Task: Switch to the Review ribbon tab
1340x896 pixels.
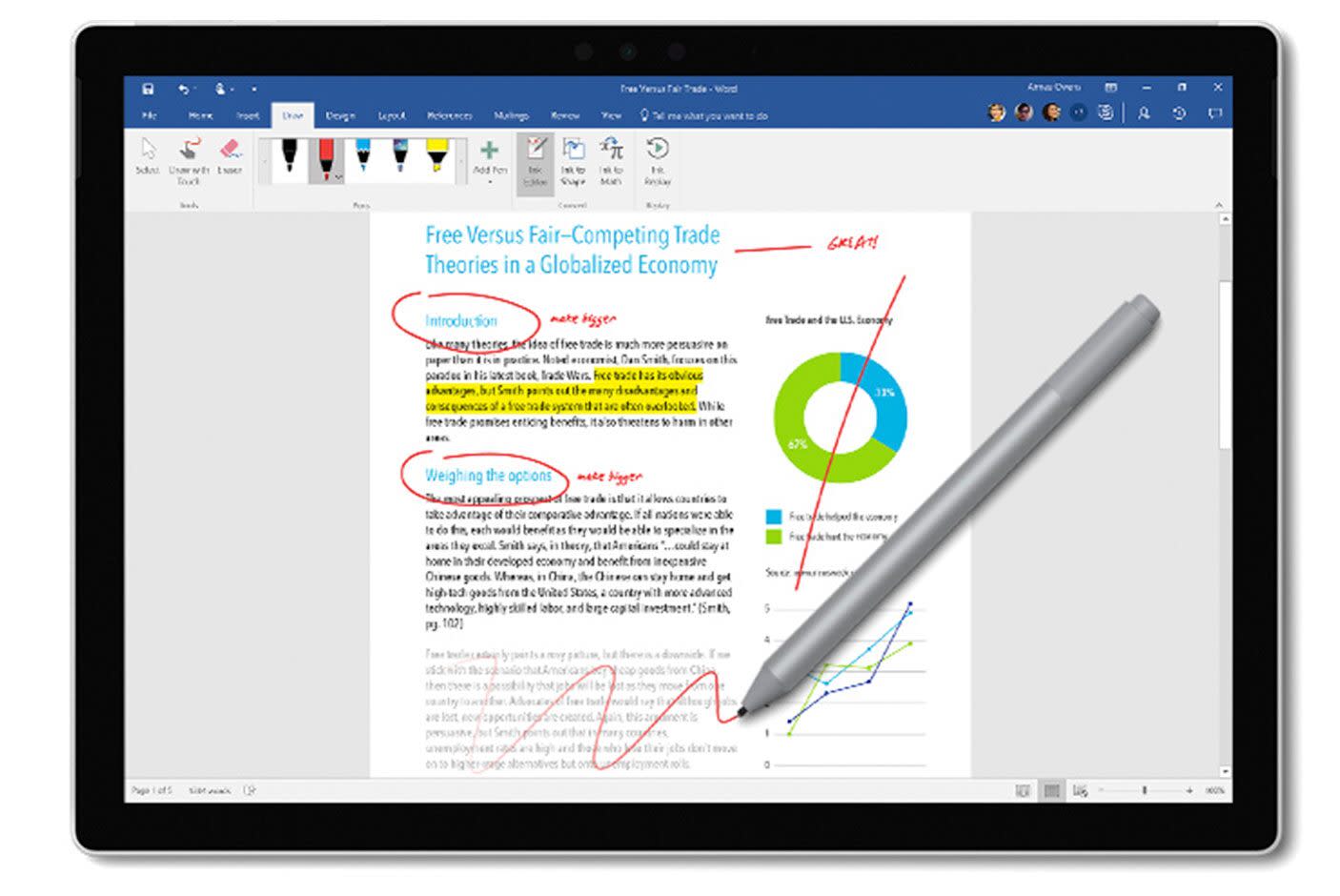Action: point(565,115)
